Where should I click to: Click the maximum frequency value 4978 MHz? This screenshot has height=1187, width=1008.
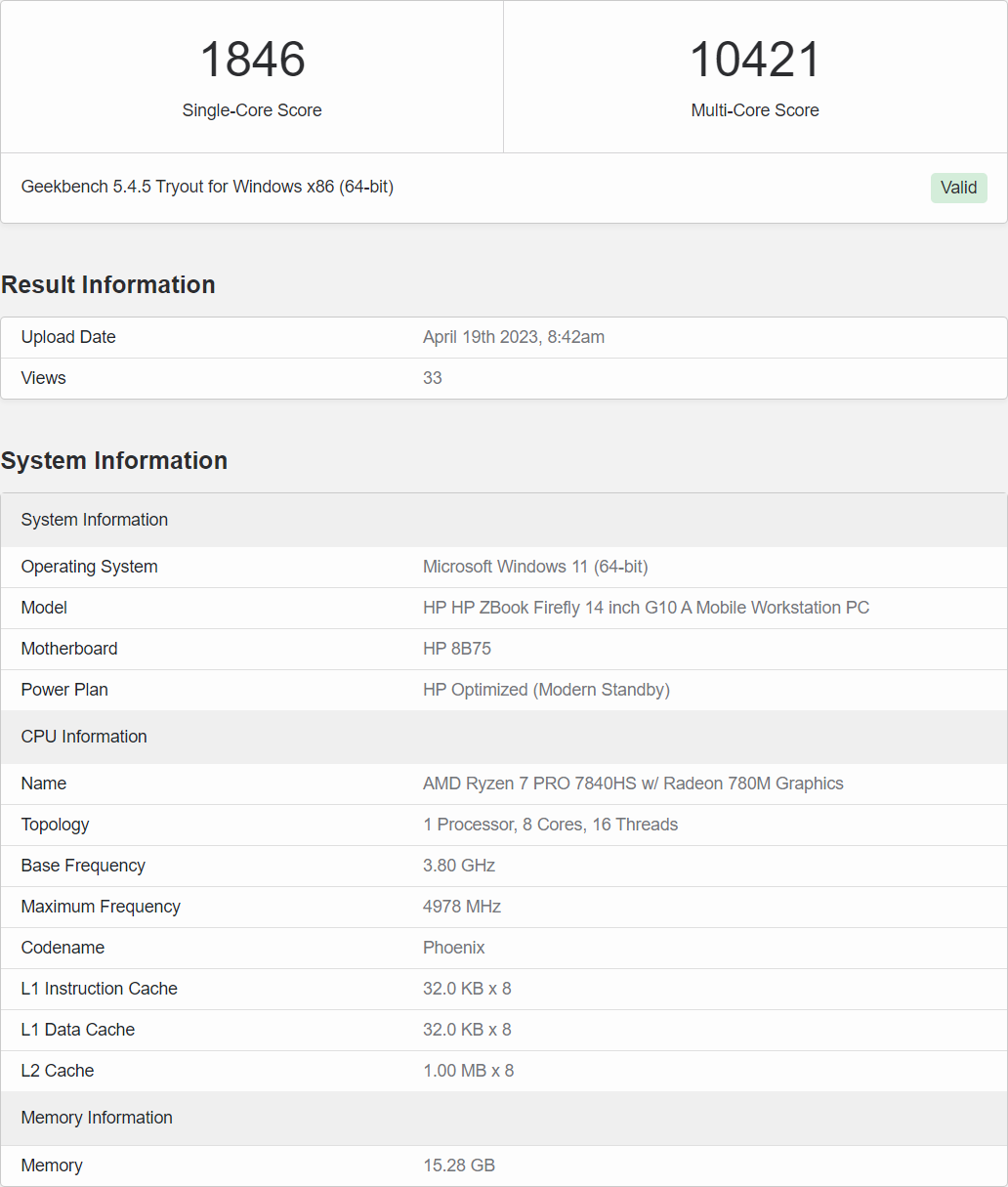pos(462,907)
